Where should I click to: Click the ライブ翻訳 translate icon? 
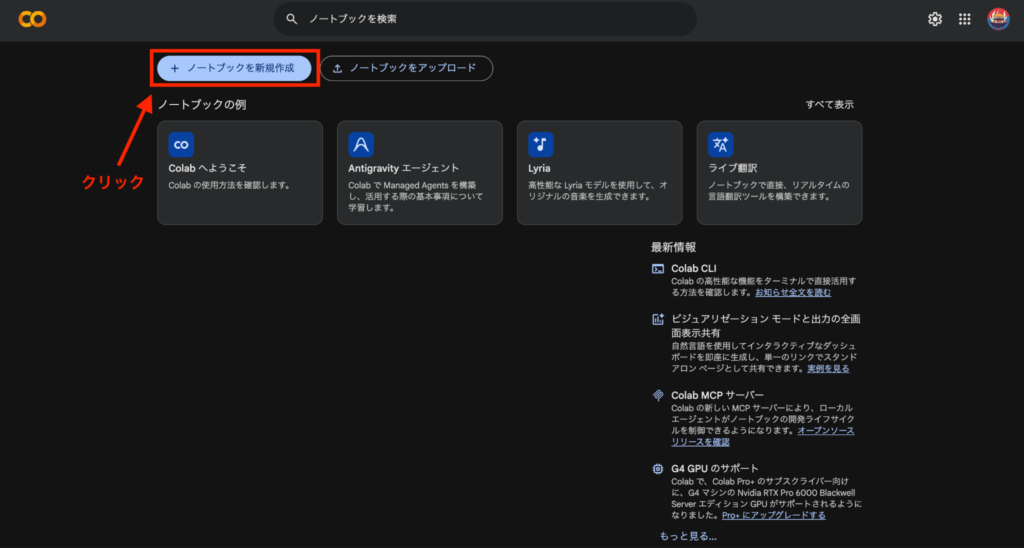[x=721, y=145]
